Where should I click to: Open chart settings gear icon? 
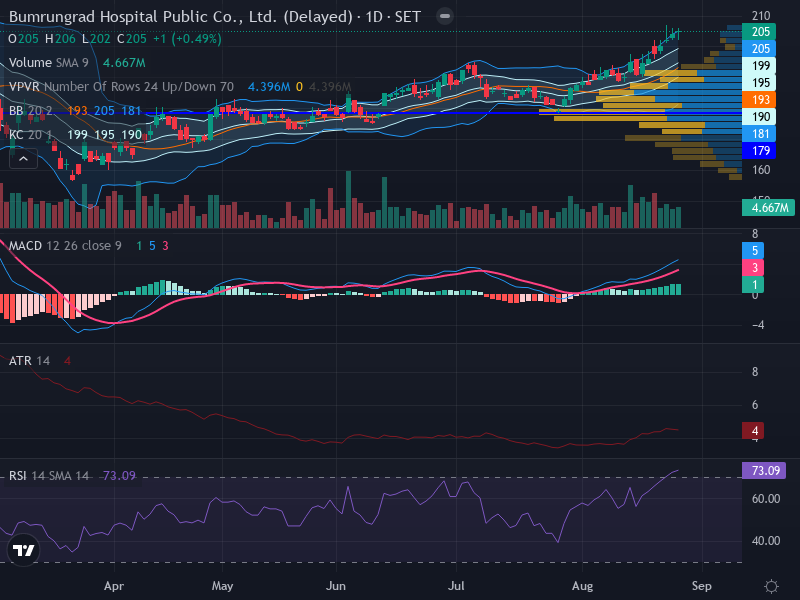click(x=771, y=586)
